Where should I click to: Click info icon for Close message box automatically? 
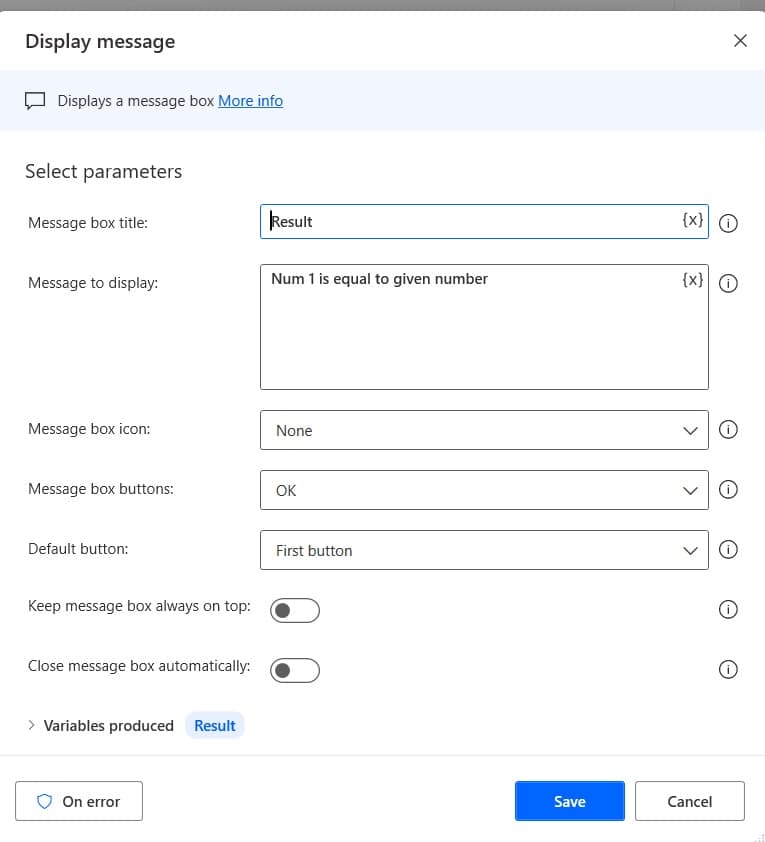pyautogui.click(x=728, y=670)
